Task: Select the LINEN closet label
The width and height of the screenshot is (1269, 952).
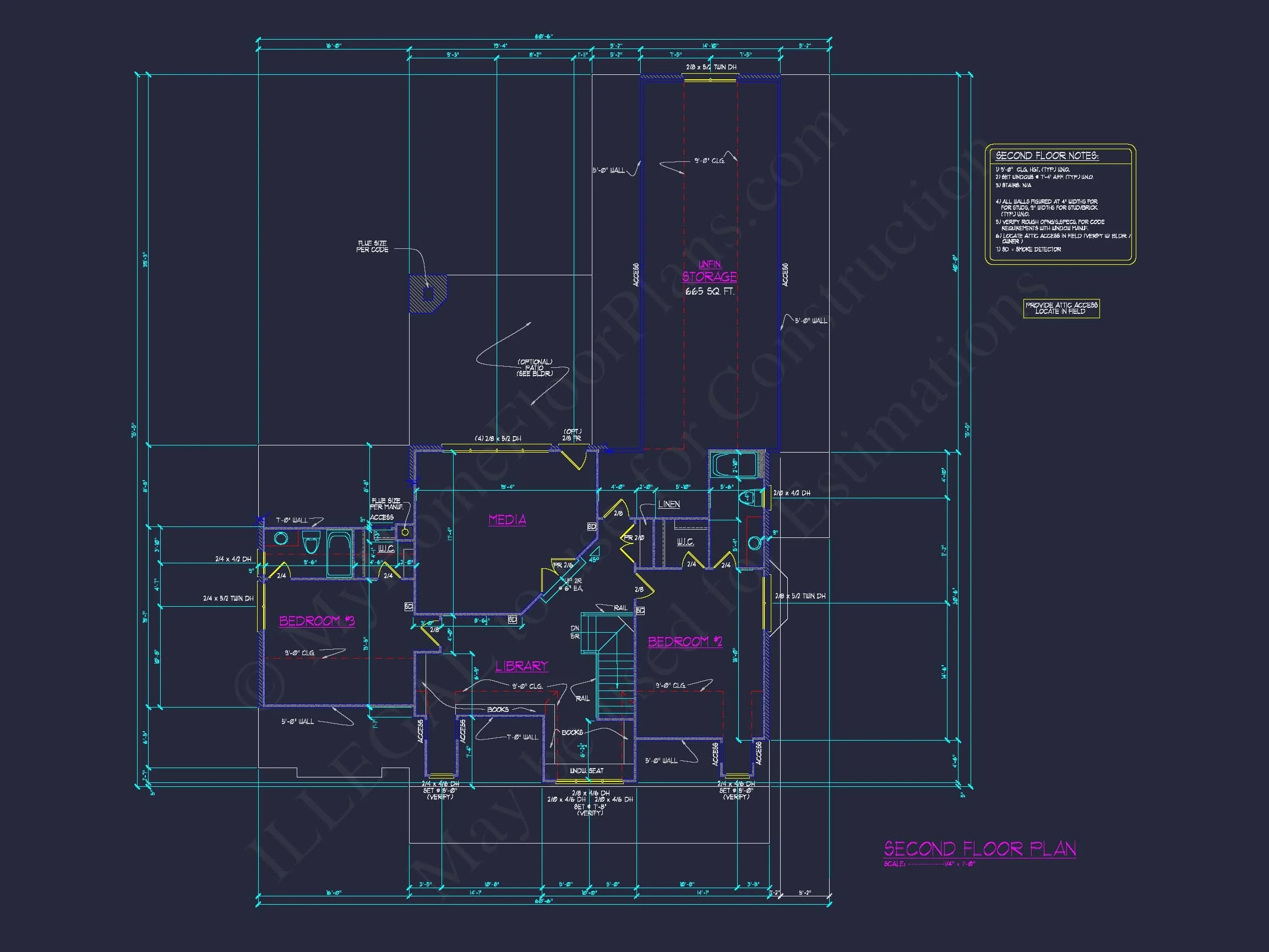Action: [x=668, y=504]
